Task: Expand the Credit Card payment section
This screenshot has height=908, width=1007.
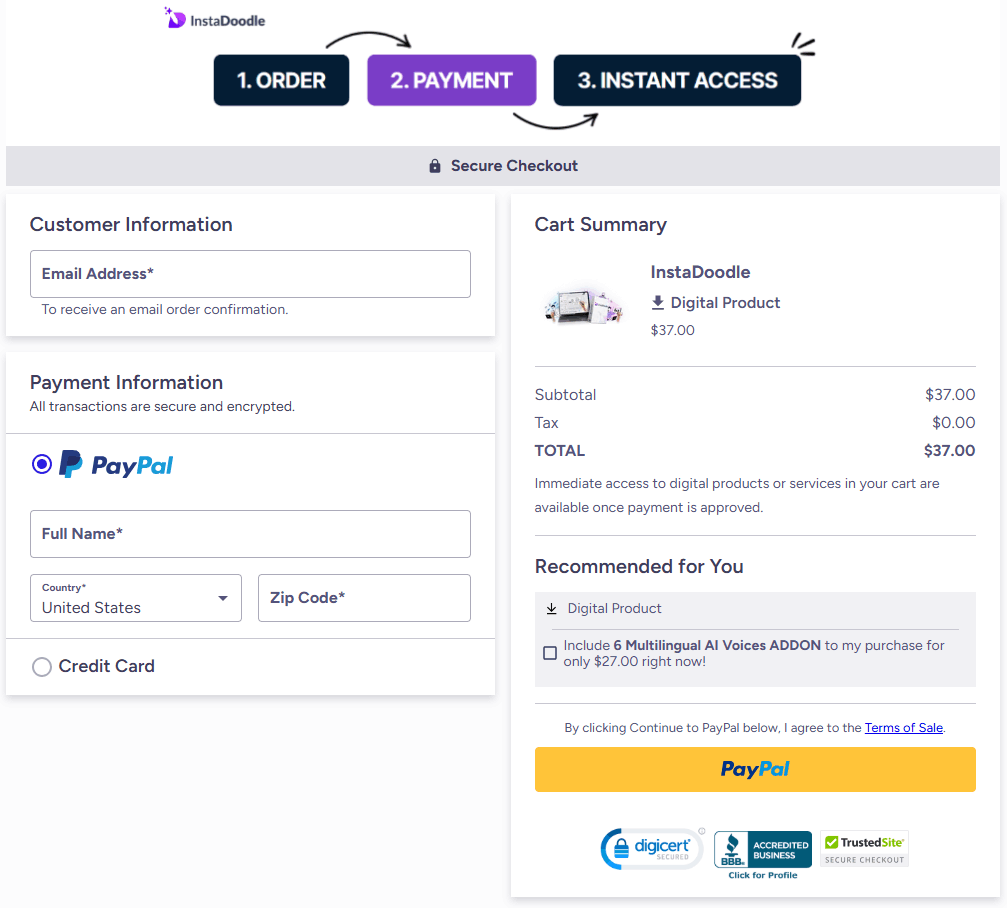Action: 107,666
